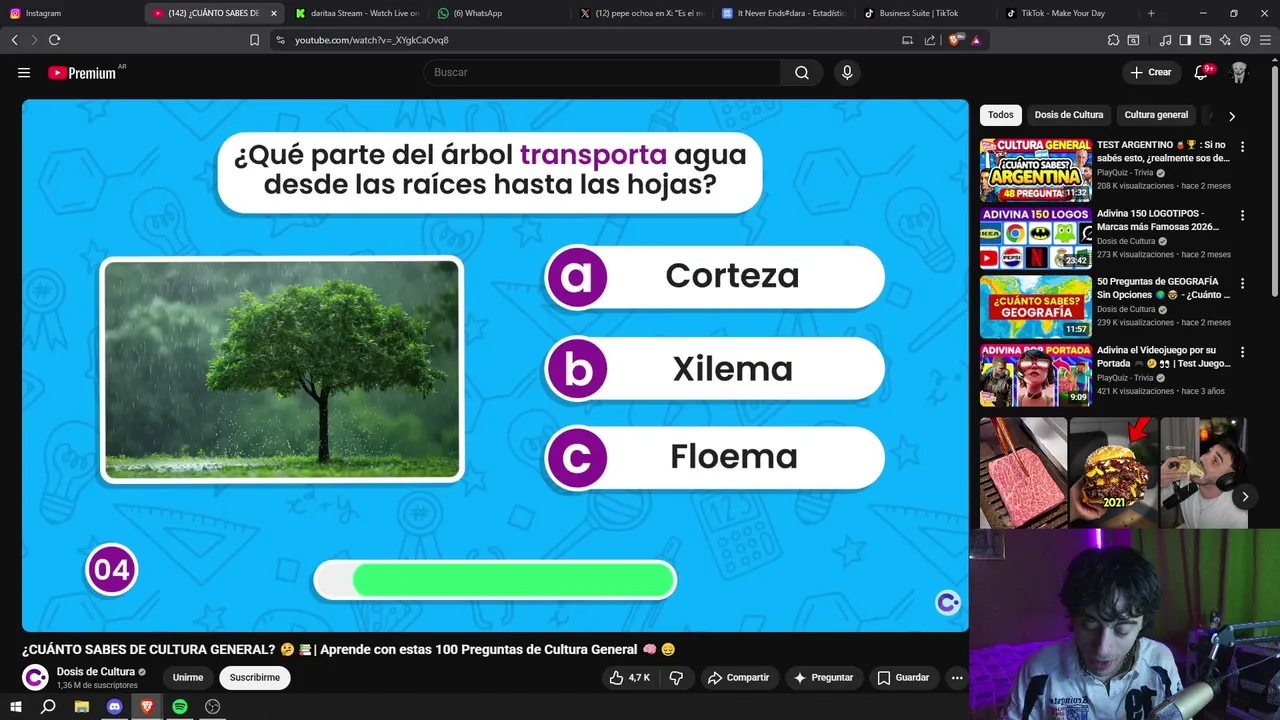1280x720 pixels.
Task: Click the Unirme button
Action: tap(188, 678)
